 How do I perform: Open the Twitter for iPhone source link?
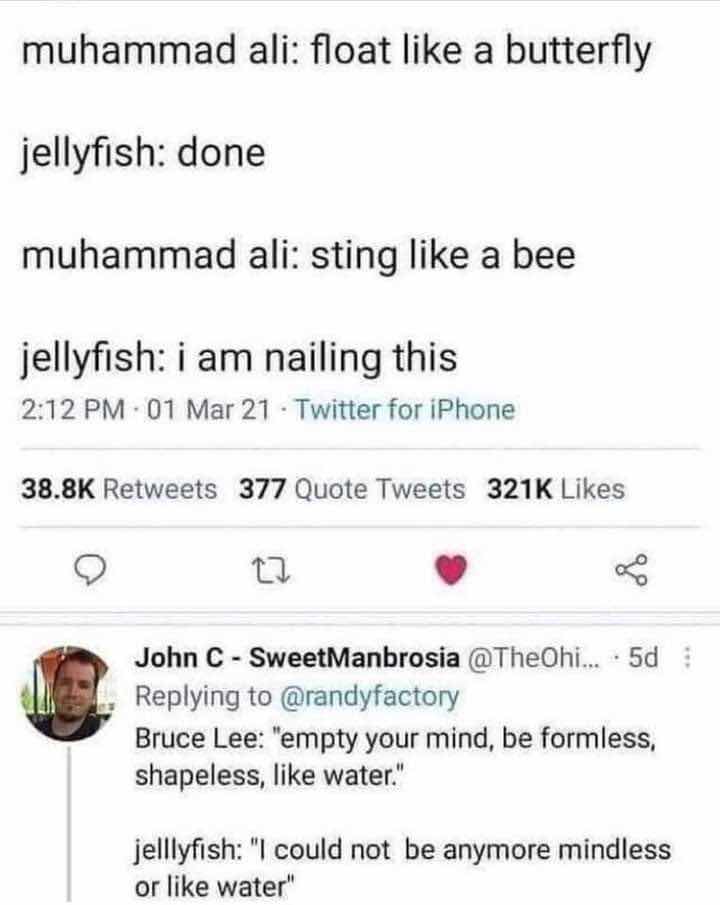pos(405,410)
